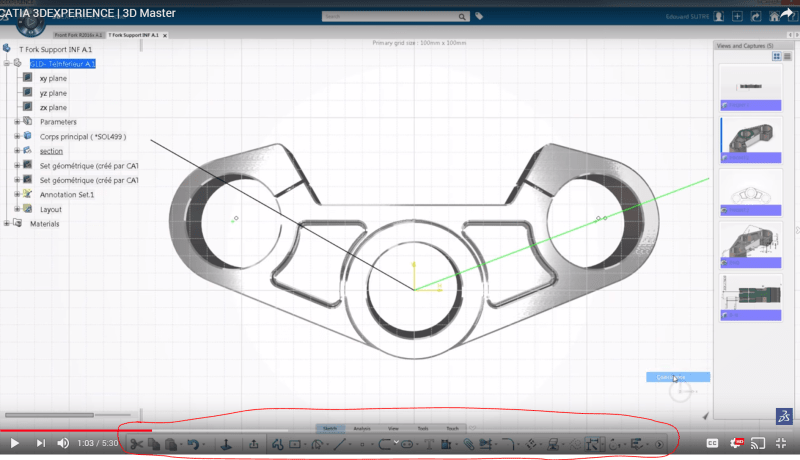Click the scissors Cut icon in toolbar
Viewport: 800px width, 460px height.
coord(137,444)
